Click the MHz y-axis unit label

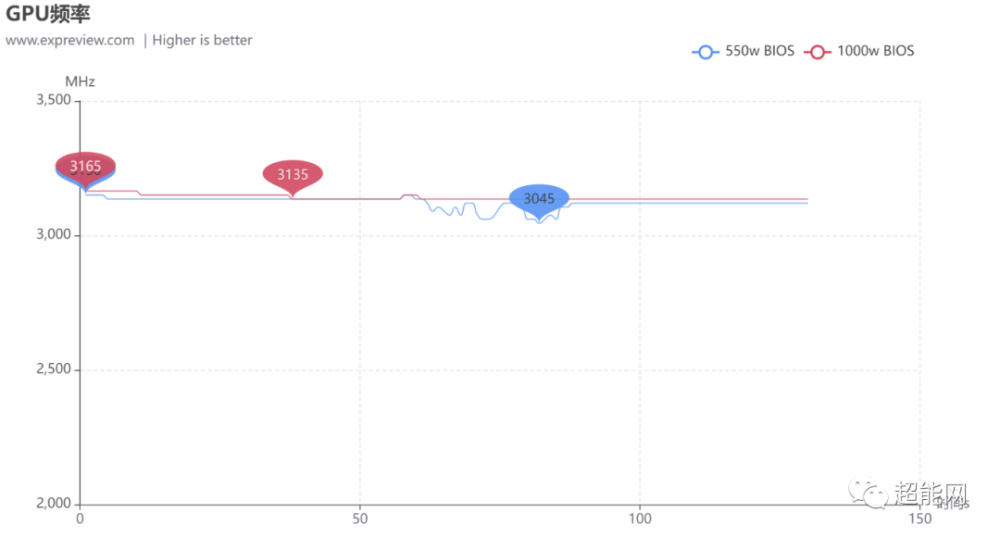click(80, 81)
